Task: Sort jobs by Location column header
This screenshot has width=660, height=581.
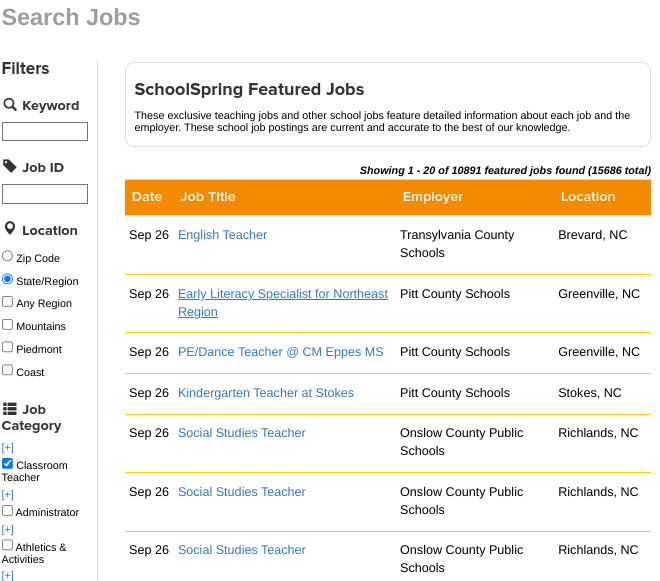Action: point(588,197)
